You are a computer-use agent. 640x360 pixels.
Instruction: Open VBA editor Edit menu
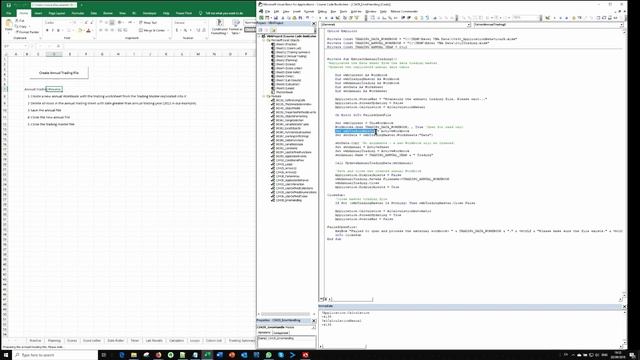(x=276, y=11)
